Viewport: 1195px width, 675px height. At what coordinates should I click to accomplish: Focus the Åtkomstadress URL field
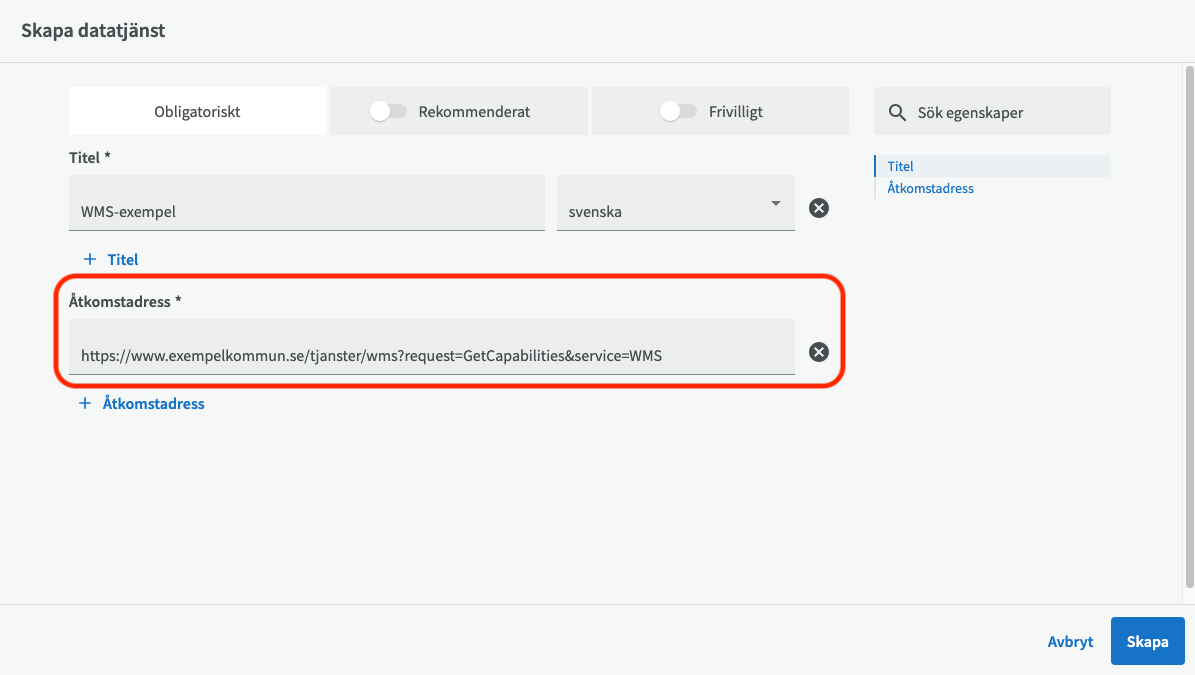[x=431, y=354]
